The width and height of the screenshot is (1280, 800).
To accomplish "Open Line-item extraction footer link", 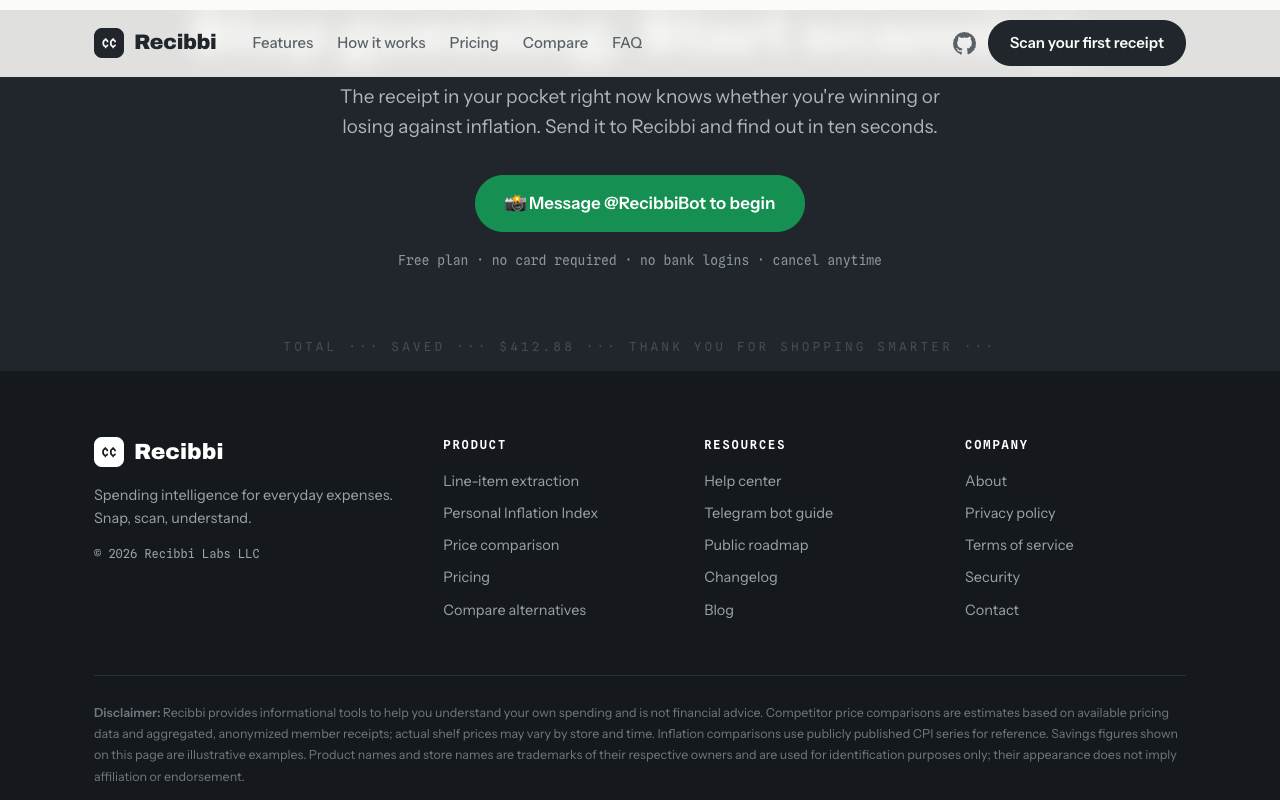I will 511,481.
